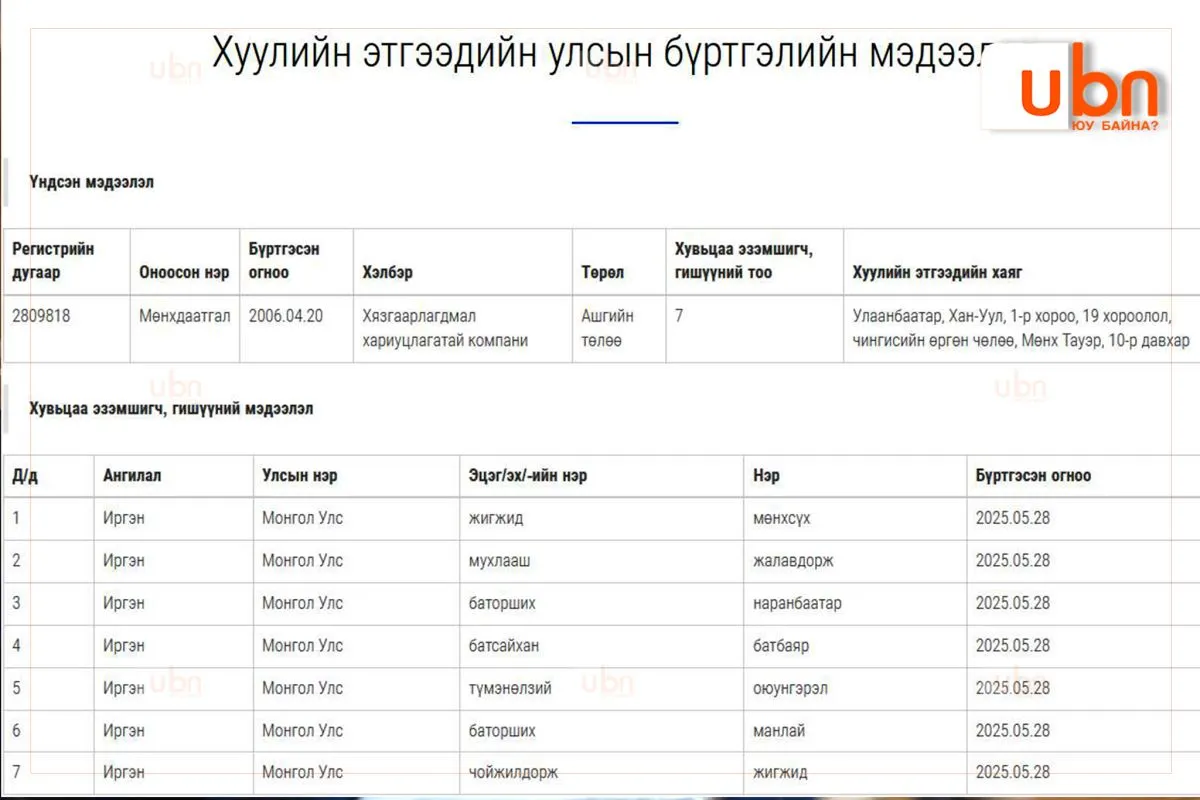Viewport: 1200px width, 800px height.
Task: Select the name 'оюунгэрэл'
Action: point(790,688)
